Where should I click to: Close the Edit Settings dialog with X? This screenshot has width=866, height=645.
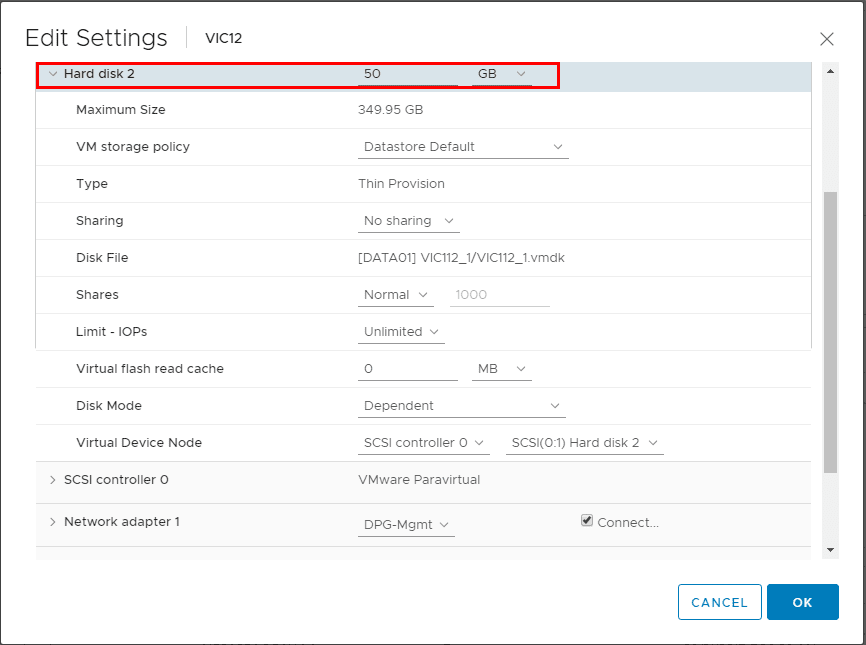[x=827, y=39]
